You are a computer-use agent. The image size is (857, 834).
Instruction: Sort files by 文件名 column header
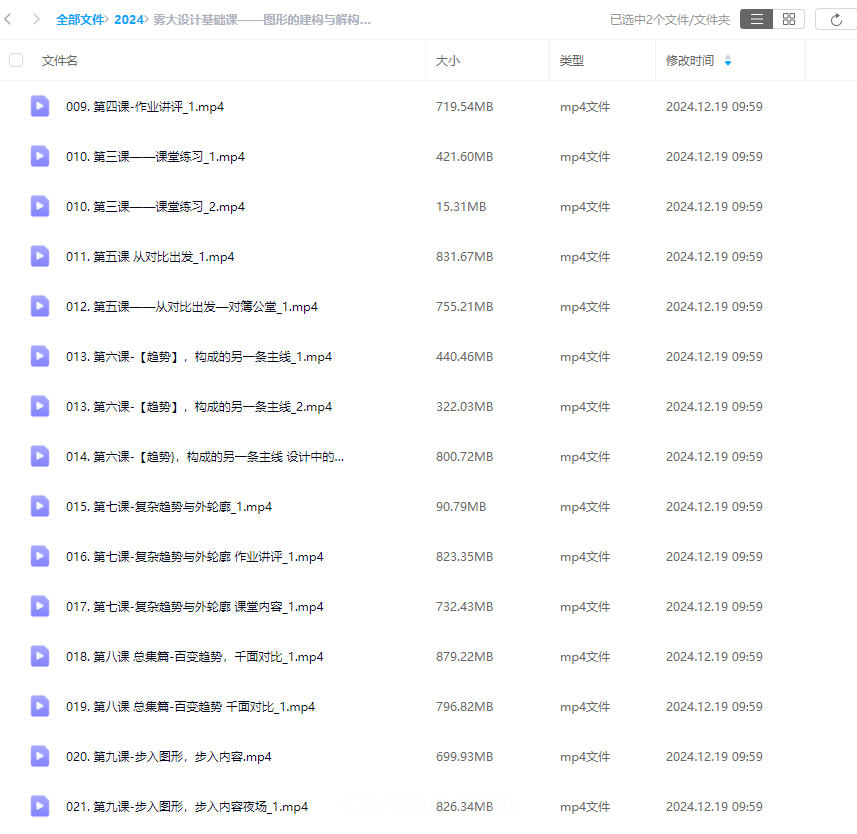(60, 61)
